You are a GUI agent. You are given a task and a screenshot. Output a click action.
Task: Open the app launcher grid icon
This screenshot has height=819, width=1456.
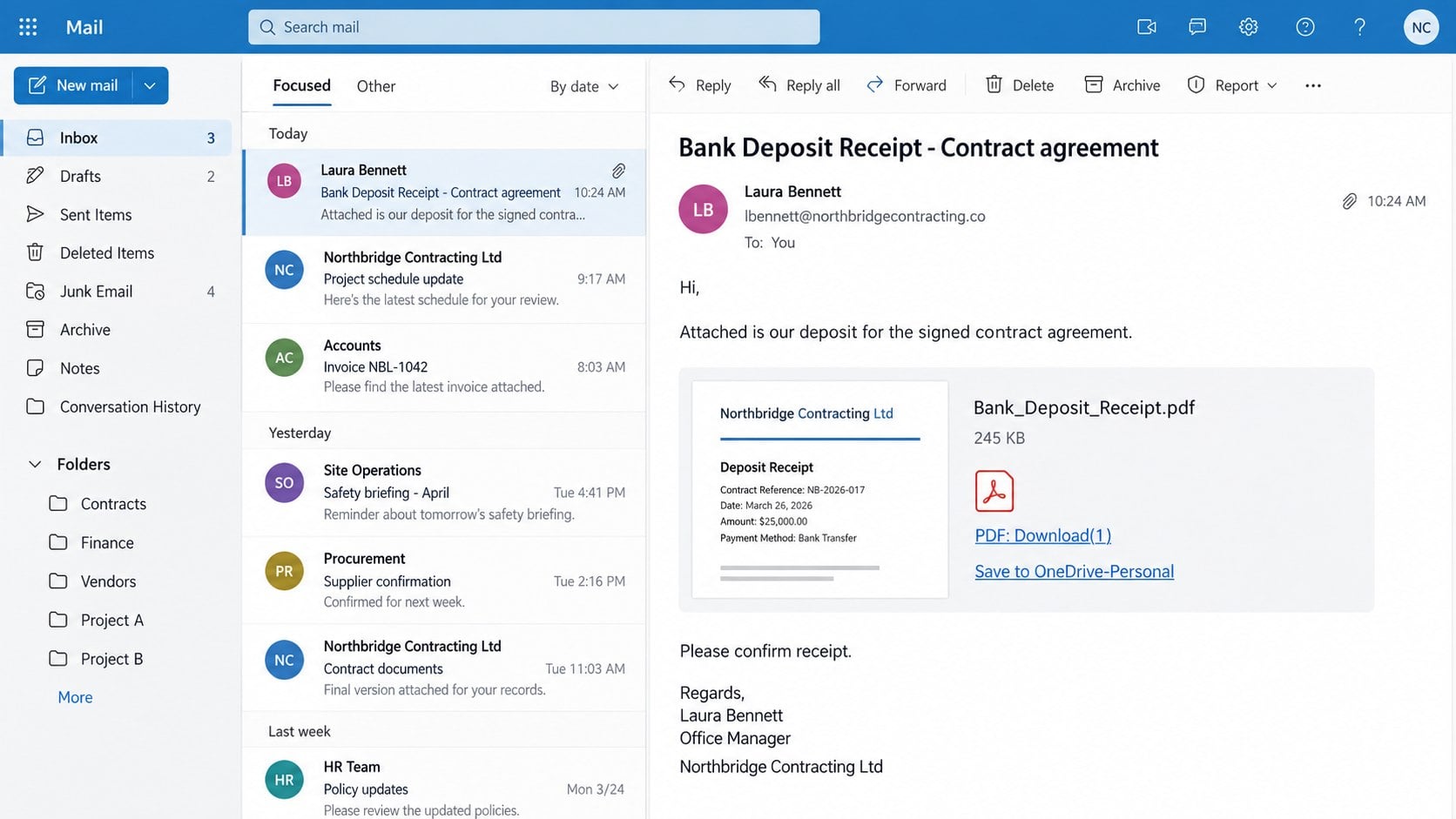(28, 27)
